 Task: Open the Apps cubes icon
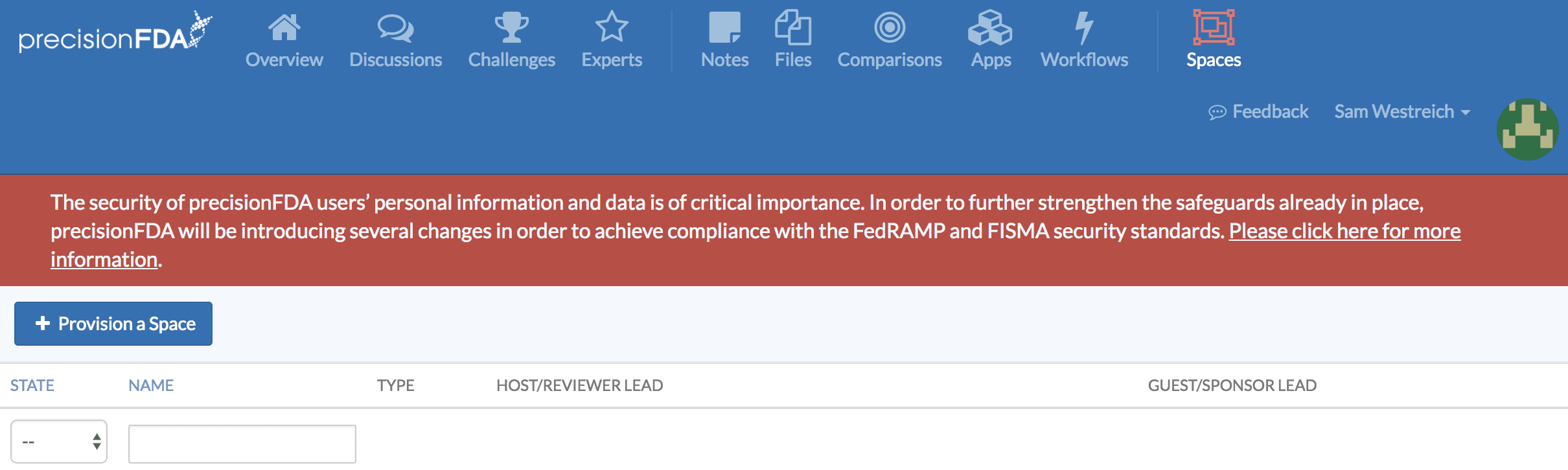pyautogui.click(x=990, y=28)
